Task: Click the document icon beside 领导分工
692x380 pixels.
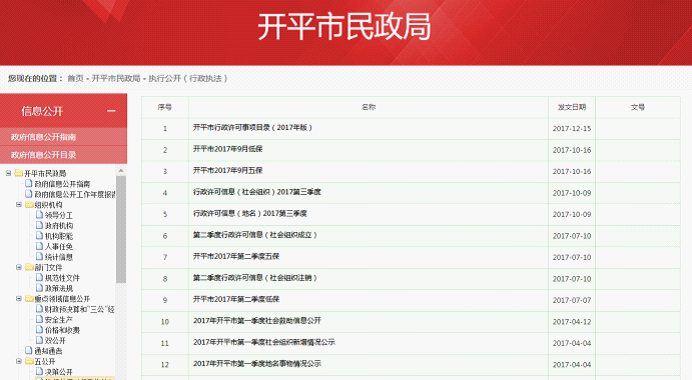Action: (x=39, y=215)
